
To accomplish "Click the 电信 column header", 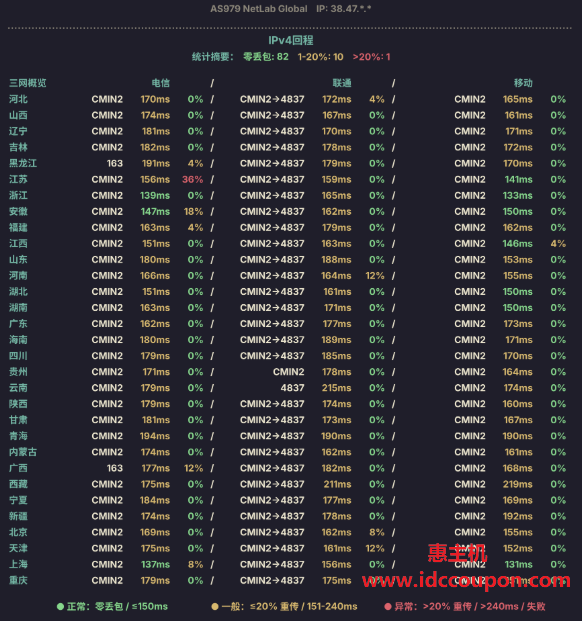I will tap(161, 83).
